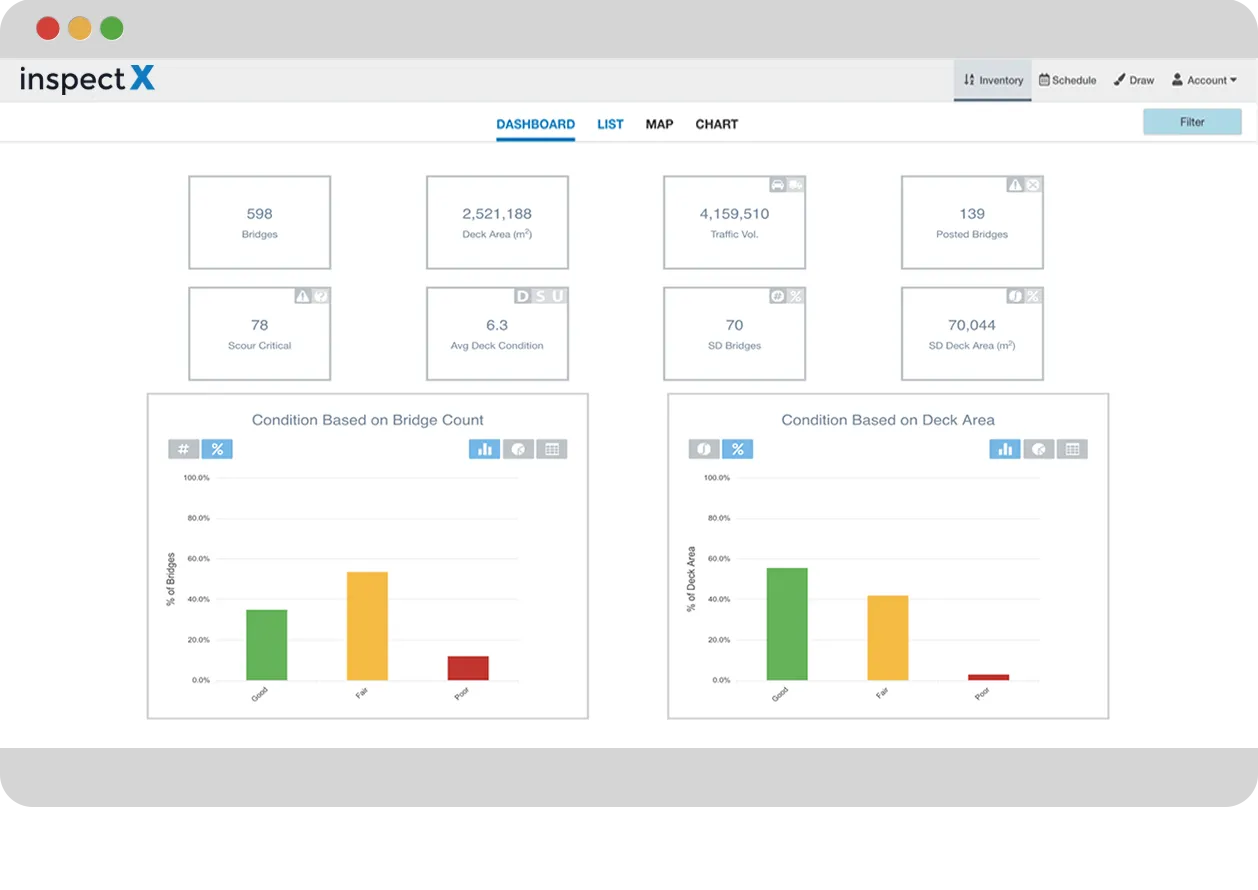This screenshot has height=890, width=1258.
Task: Click the Filter button
Action: click(x=1192, y=121)
